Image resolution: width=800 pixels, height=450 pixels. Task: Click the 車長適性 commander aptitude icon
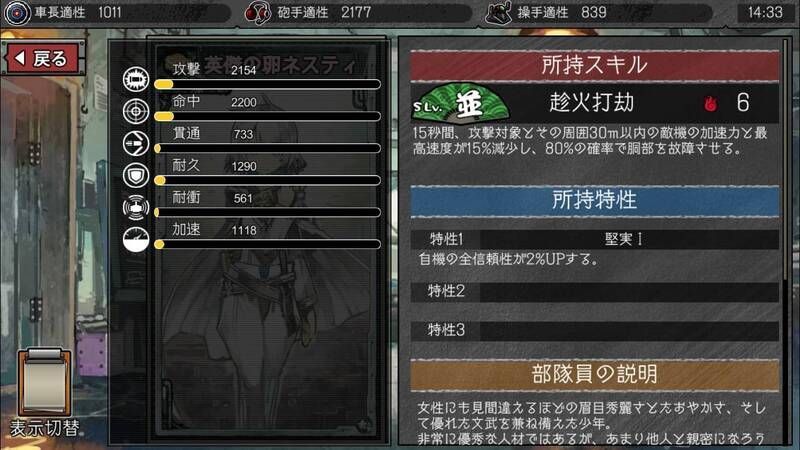click(17, 12)
